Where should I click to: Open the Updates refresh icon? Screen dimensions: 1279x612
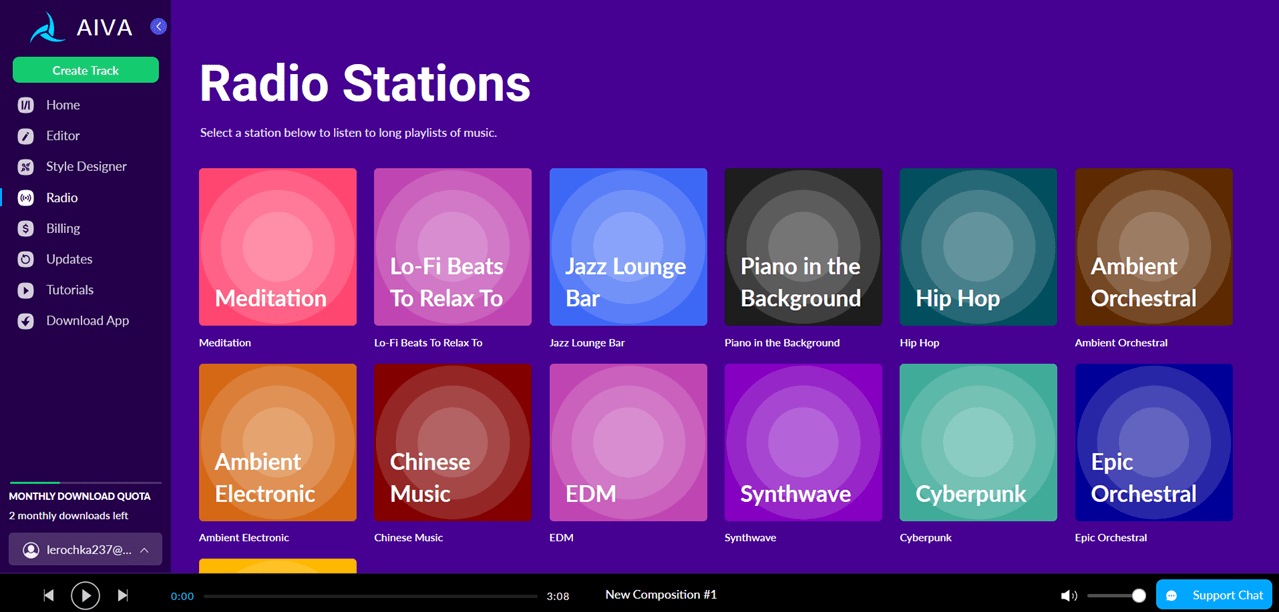coord(26,259)
